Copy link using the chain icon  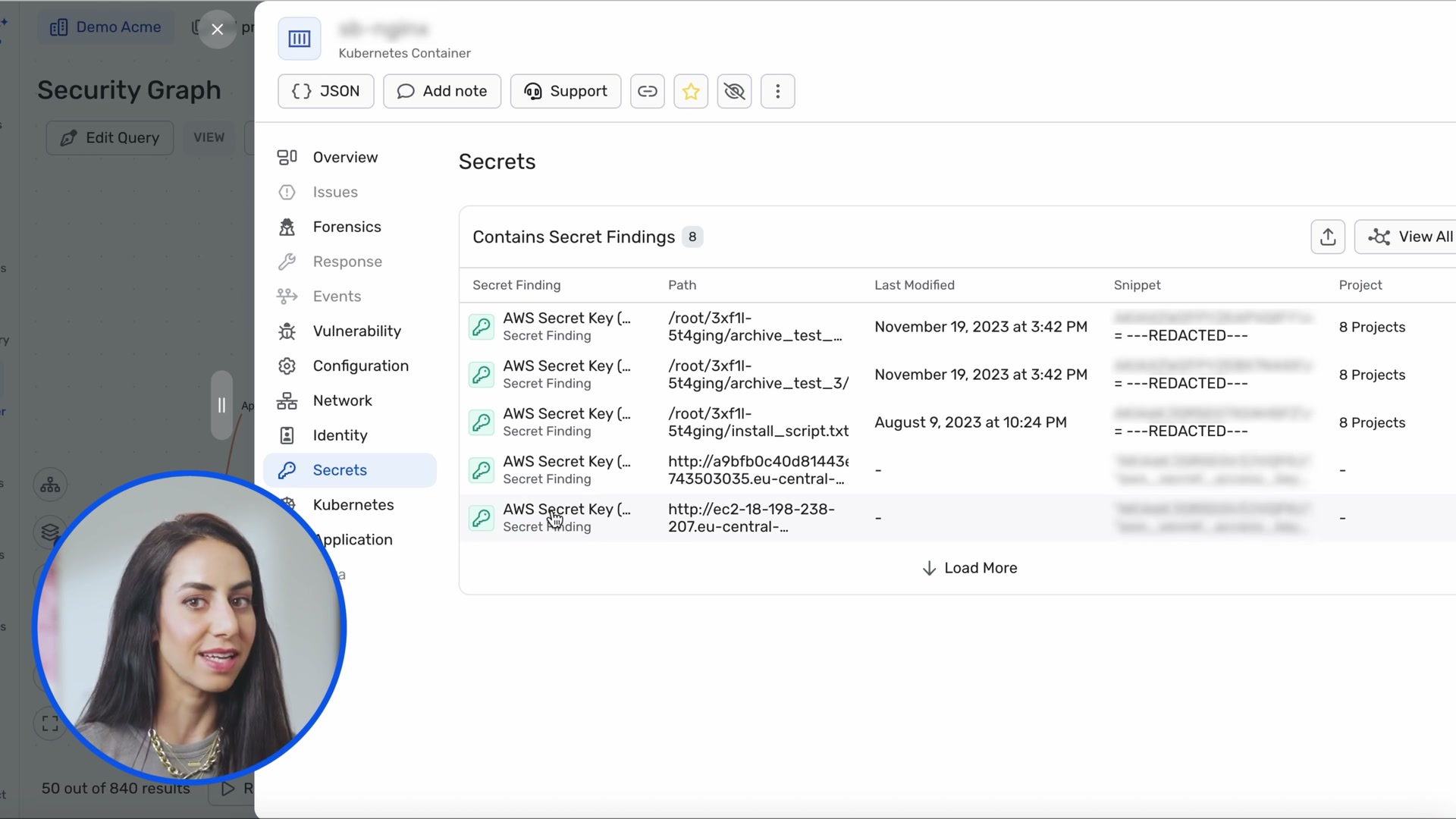(647, 91)
